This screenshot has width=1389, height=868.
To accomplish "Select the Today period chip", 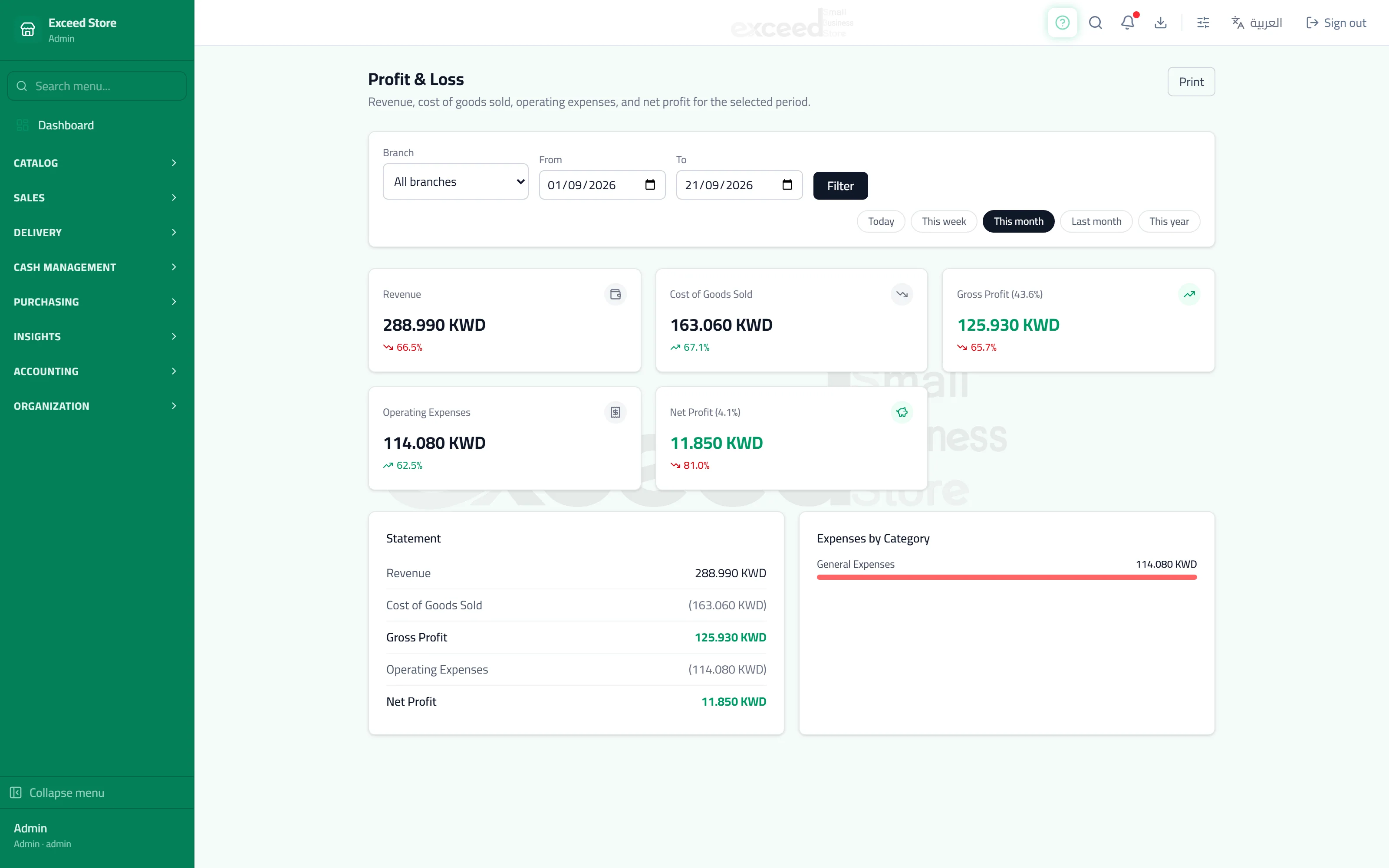I will point(880,222).
